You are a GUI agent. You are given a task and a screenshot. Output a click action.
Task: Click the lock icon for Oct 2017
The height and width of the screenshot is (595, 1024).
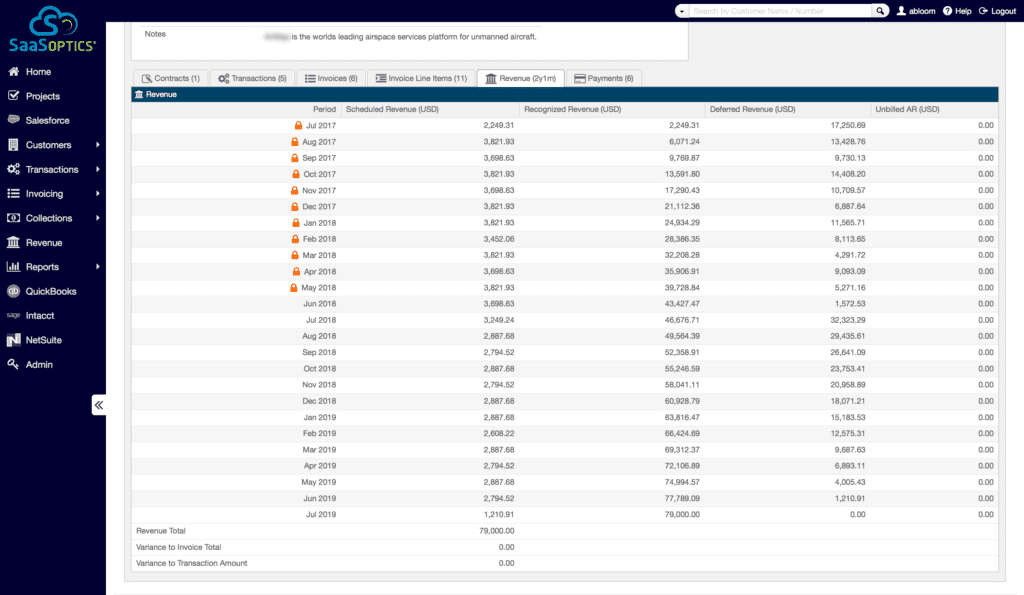point(296,174)
